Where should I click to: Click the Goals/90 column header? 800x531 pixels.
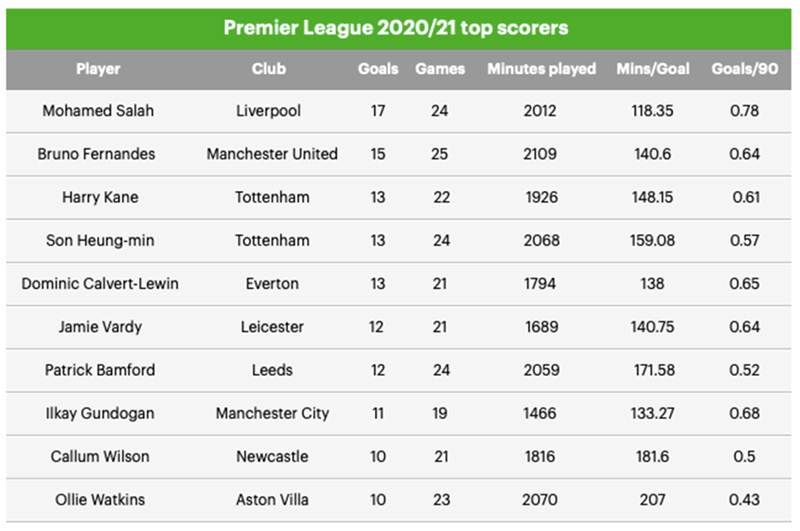click(744, 69)
